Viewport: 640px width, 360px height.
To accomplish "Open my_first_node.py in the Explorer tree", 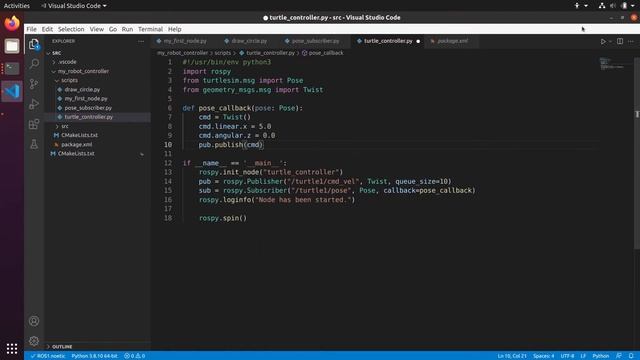I will (x=86, y=99).
